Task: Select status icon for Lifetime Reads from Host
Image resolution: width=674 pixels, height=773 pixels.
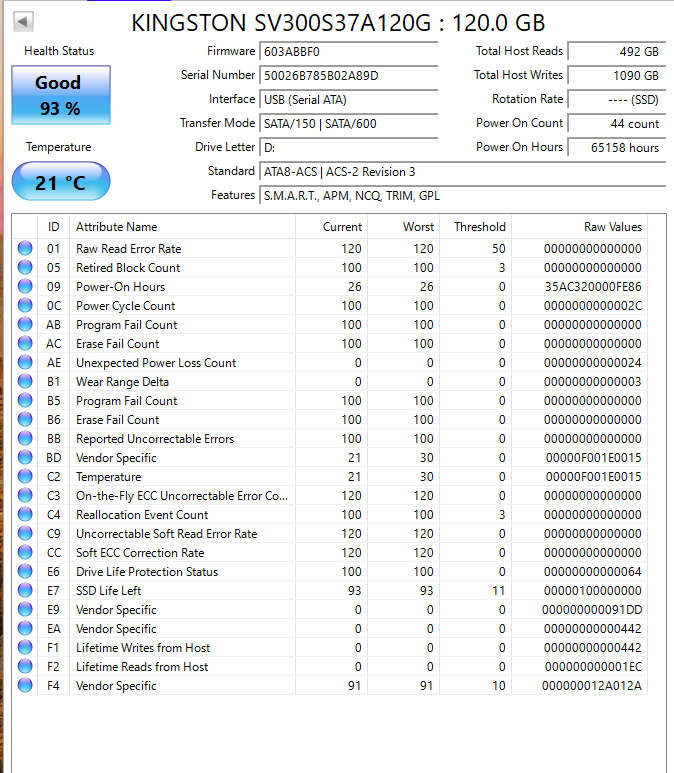Action: (25, 666)
